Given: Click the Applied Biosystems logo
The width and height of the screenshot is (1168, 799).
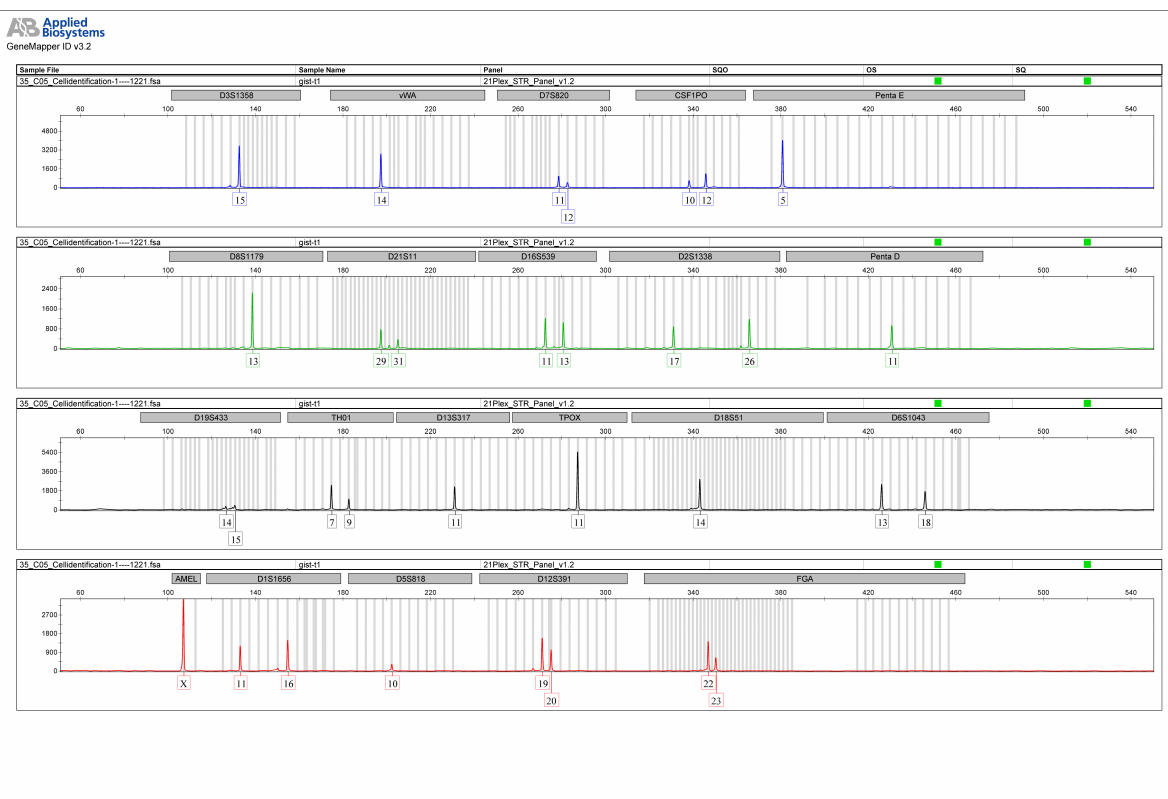Looking at the screenshot, I should 56,28.
